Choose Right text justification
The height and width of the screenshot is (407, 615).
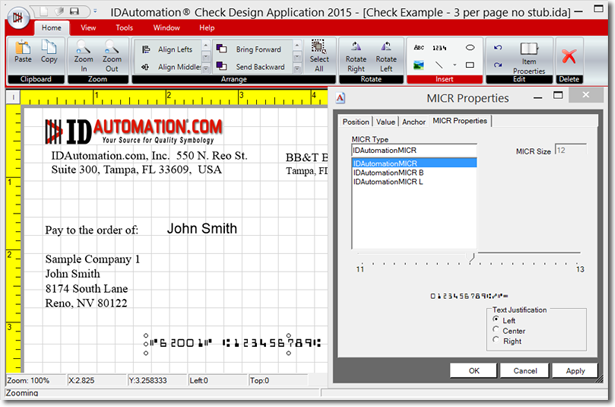point(507,341)
